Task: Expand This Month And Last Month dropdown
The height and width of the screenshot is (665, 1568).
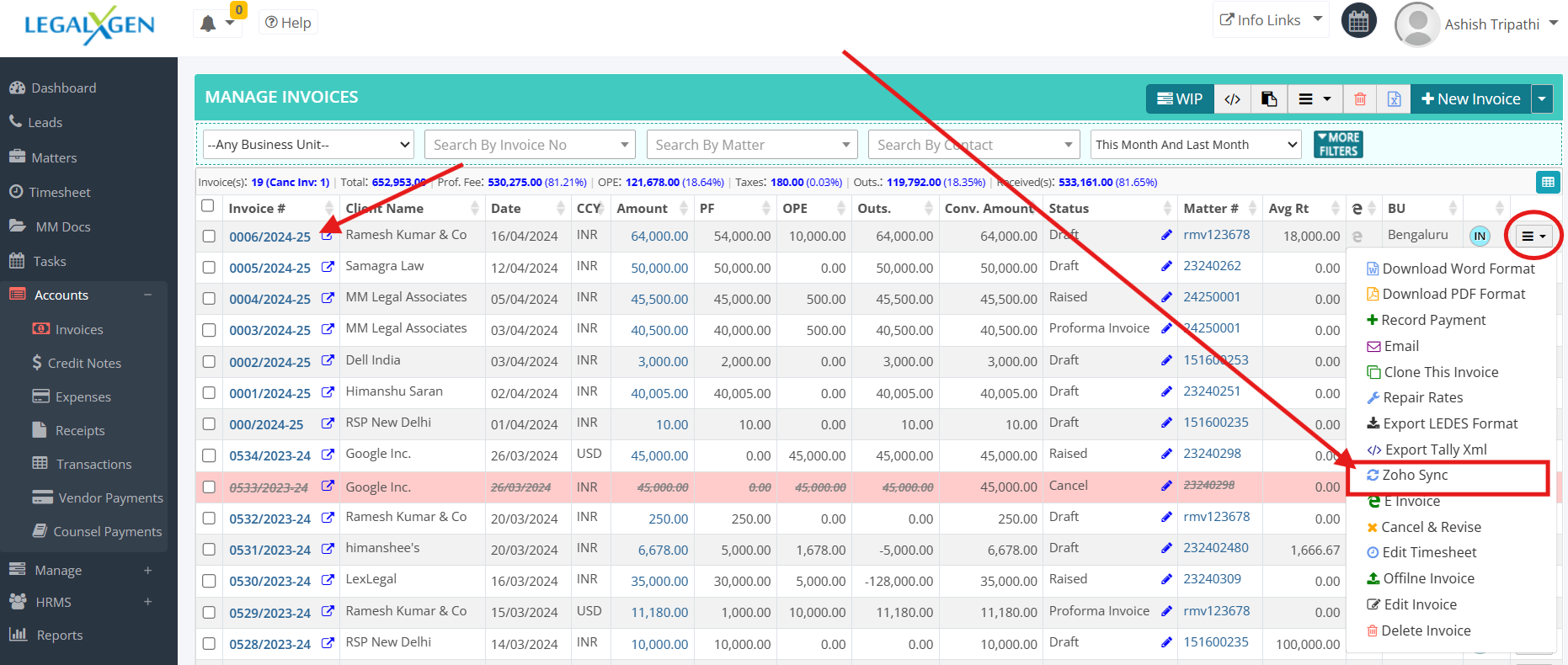Action: tap(1196, 145)
